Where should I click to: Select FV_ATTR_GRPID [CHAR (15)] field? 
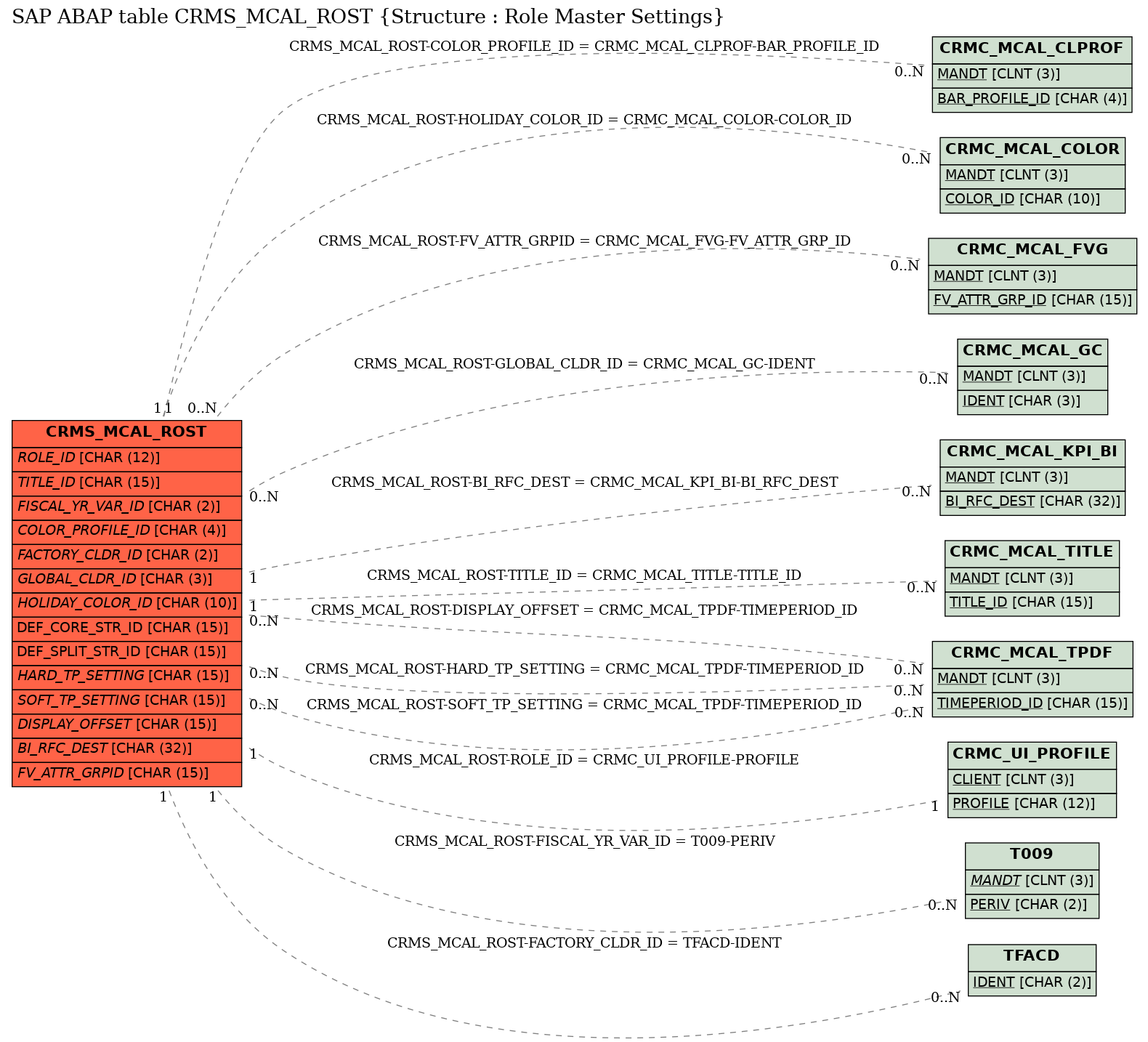click(126, 774)
